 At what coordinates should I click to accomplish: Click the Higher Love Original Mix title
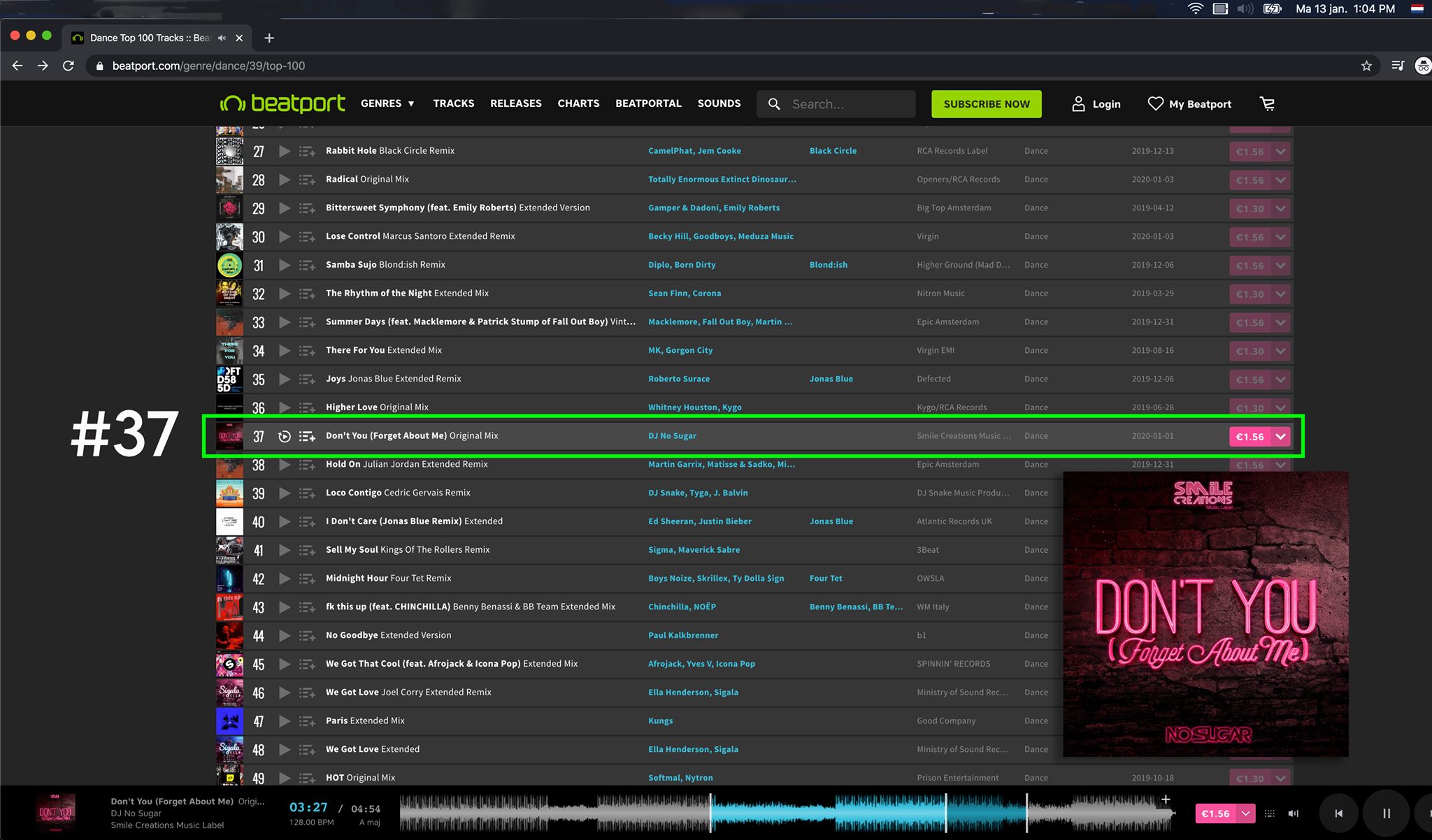coord(377,407)
